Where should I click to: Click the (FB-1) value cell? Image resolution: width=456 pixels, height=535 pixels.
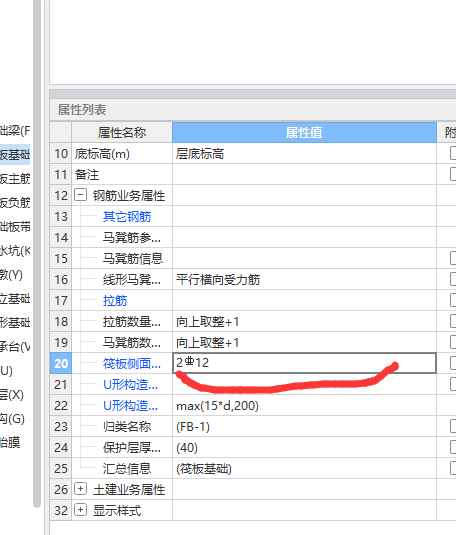pyautogui.click(x=304, y=426)
